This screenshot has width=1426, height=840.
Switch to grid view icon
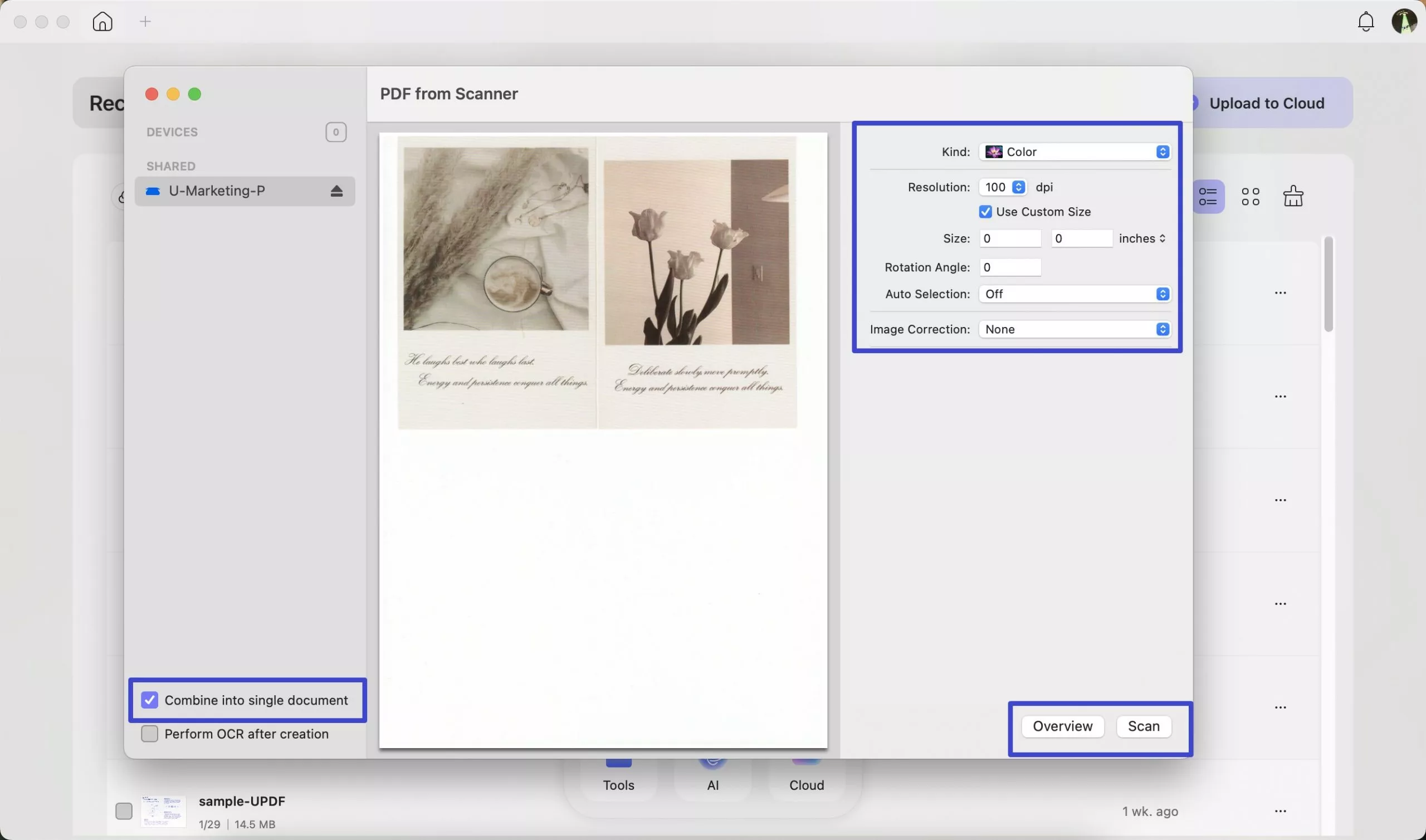tap(1251, 197)
